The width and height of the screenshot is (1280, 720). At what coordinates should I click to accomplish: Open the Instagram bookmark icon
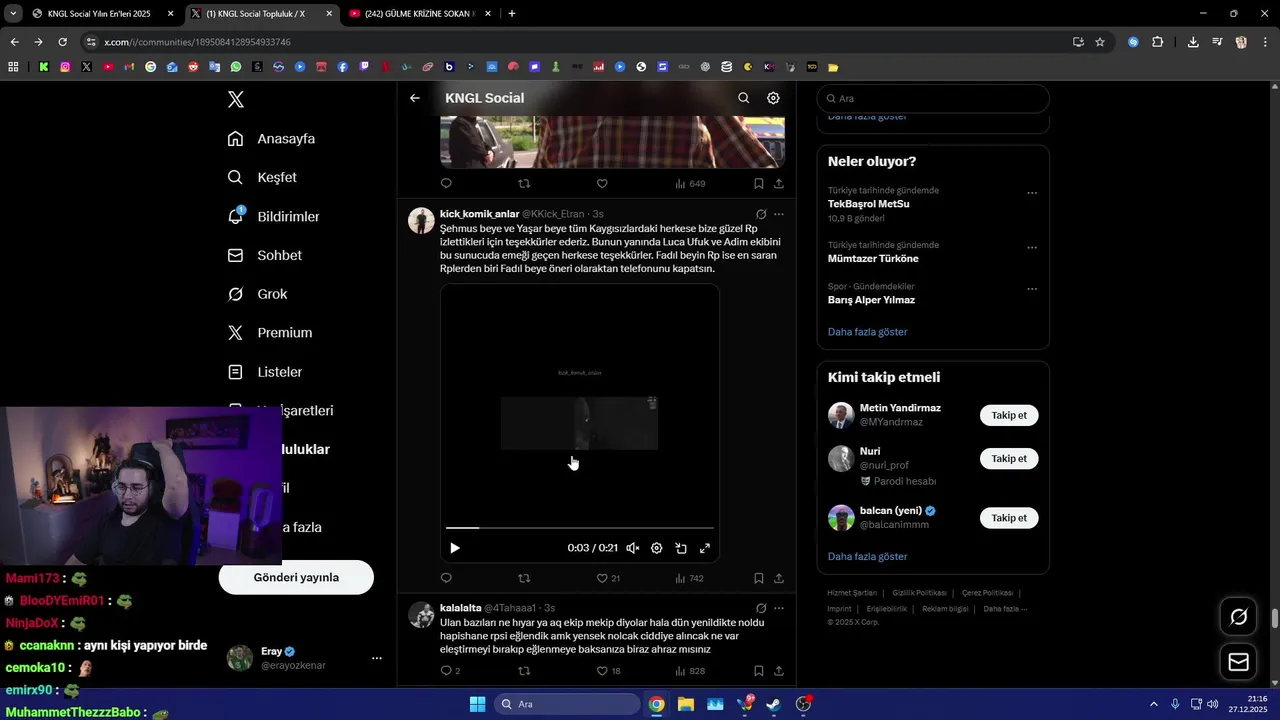(x=65, y=67)
